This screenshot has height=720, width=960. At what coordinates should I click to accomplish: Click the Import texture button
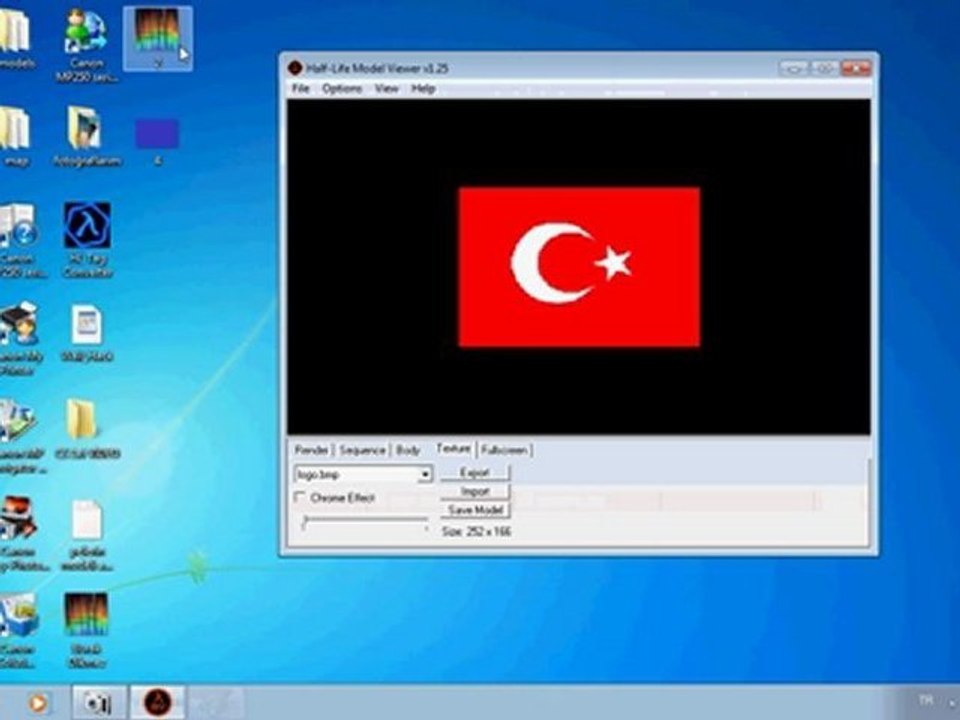point(474,491)
